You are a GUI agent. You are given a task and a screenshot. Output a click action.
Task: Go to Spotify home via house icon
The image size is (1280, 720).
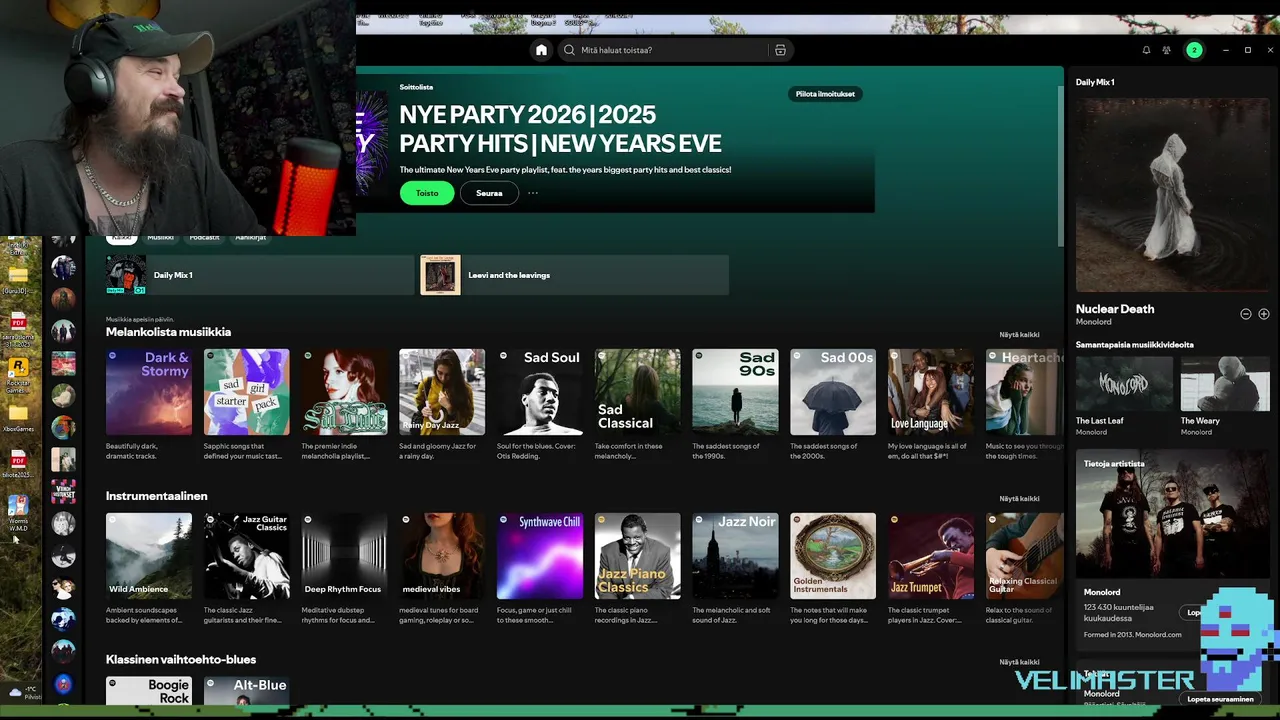pyautogui.click(x=541, y=50)
